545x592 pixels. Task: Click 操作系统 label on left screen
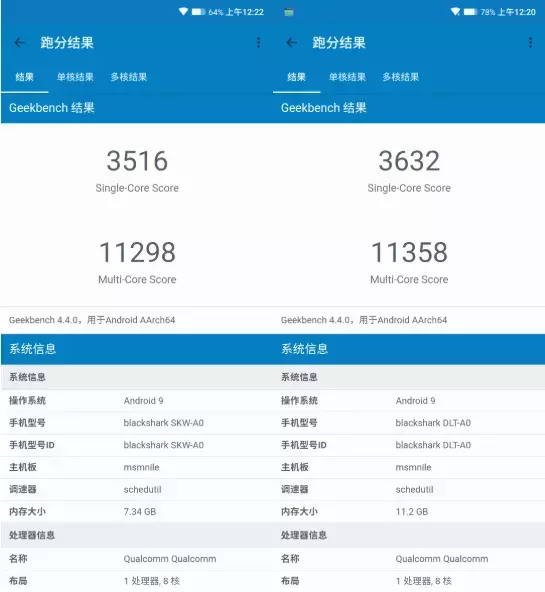tap(27, 401)
